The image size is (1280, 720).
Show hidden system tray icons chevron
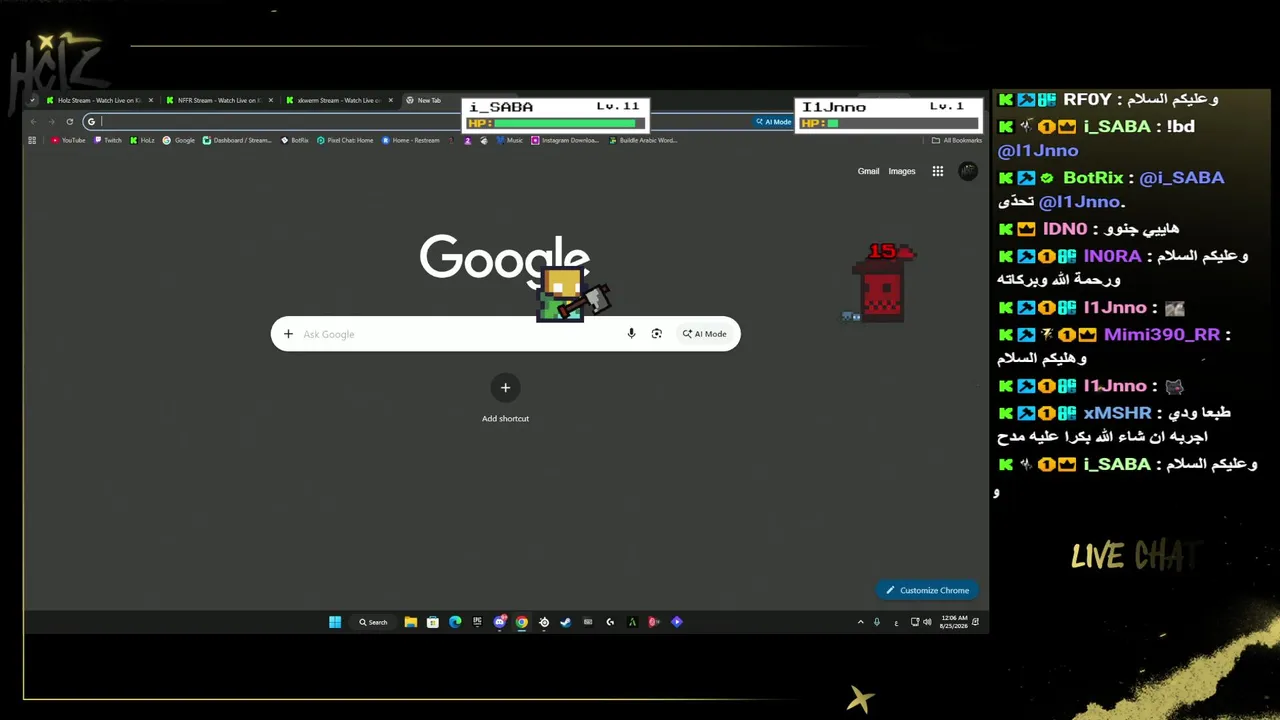(x=860, y=622)
